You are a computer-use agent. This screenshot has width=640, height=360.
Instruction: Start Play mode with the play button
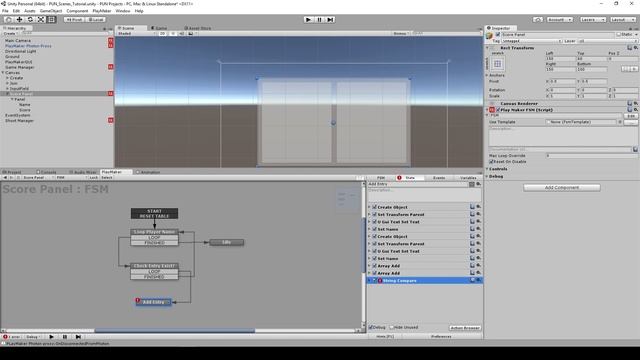309,20
